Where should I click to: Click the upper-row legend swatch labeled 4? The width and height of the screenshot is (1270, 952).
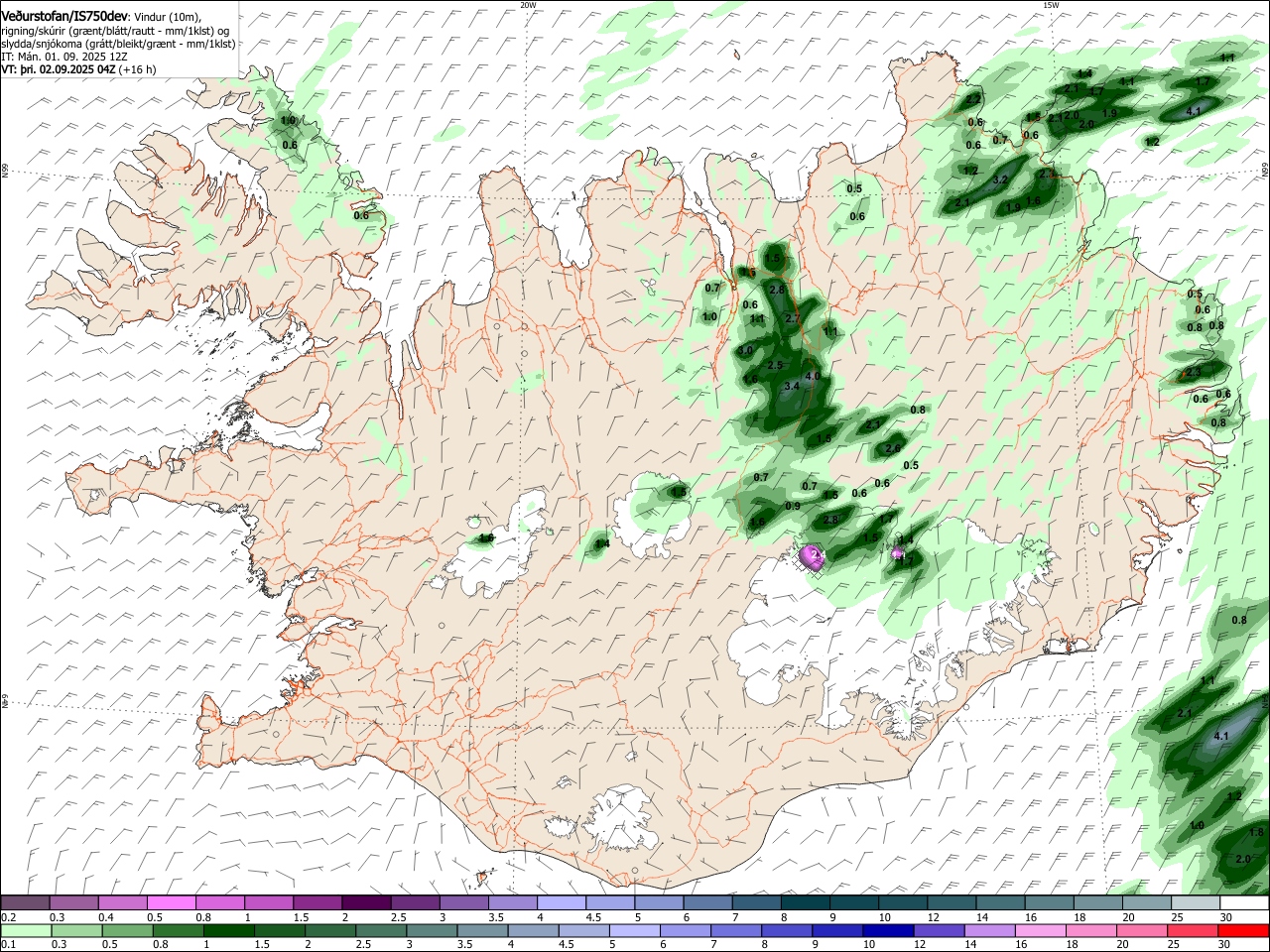(561, 902)
